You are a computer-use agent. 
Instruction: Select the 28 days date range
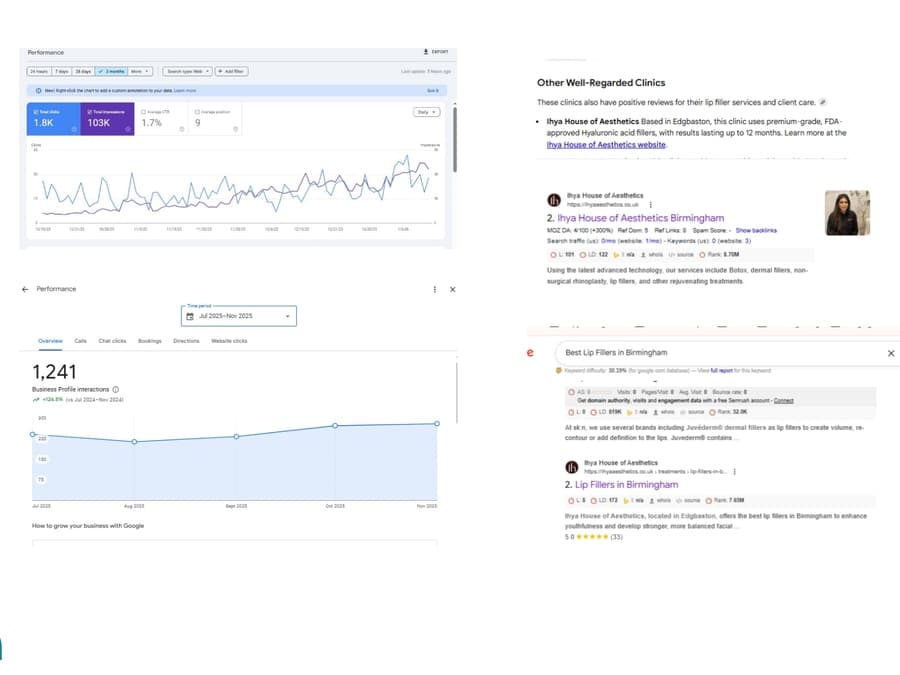click(83, 71)
